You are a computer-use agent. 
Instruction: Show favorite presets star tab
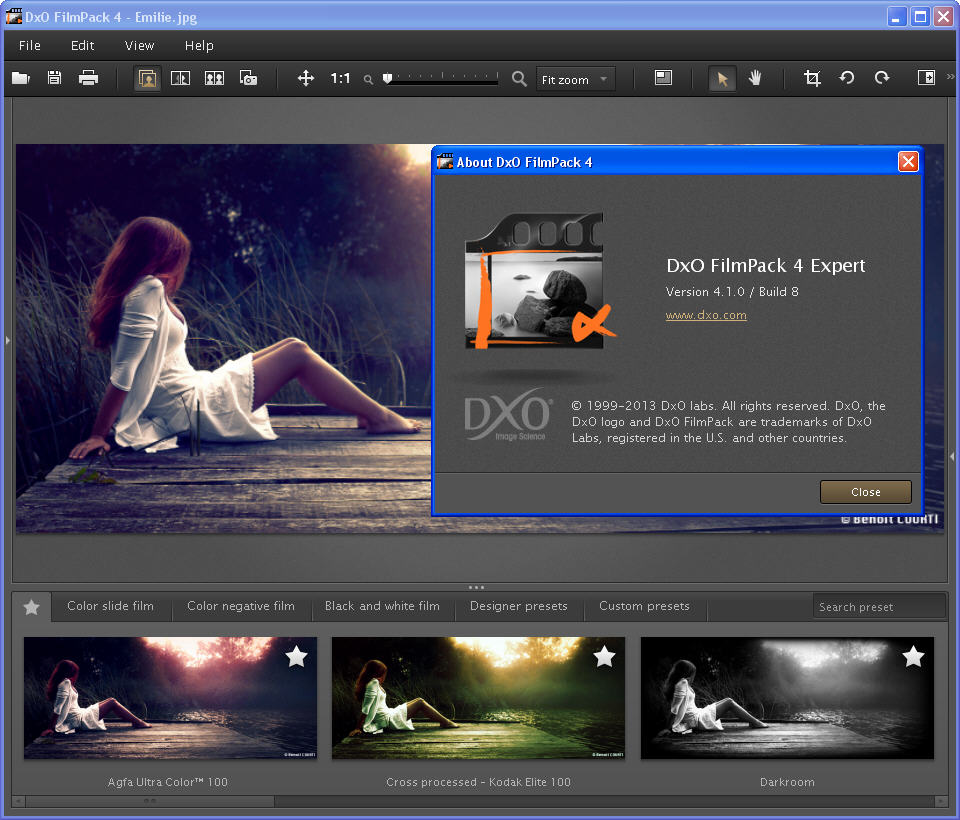coord(32,607)
